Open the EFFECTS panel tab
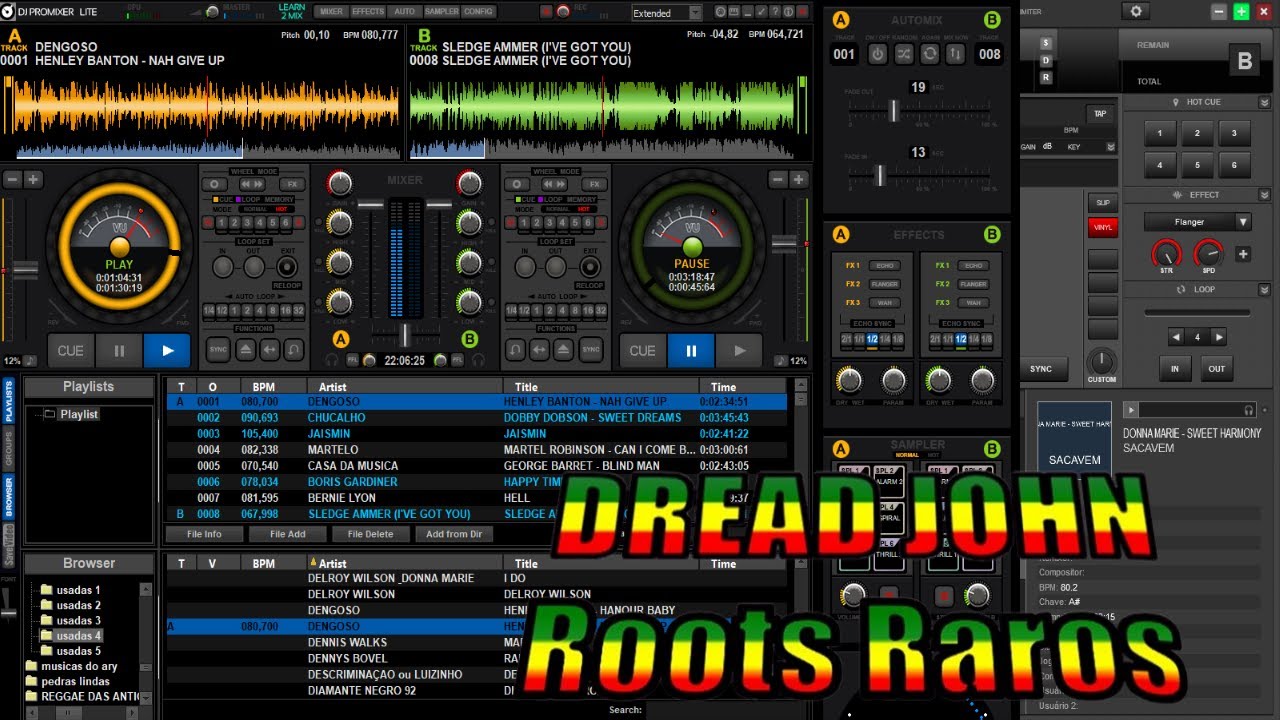The height and width of the screenshot is (720, 1280). [x=368, y=12]
